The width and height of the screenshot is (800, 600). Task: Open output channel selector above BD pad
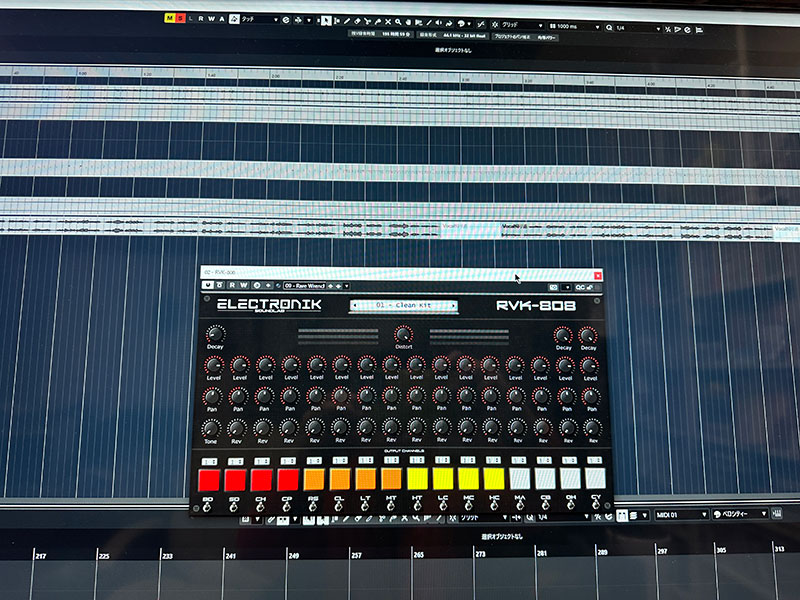tap(209, 462)
